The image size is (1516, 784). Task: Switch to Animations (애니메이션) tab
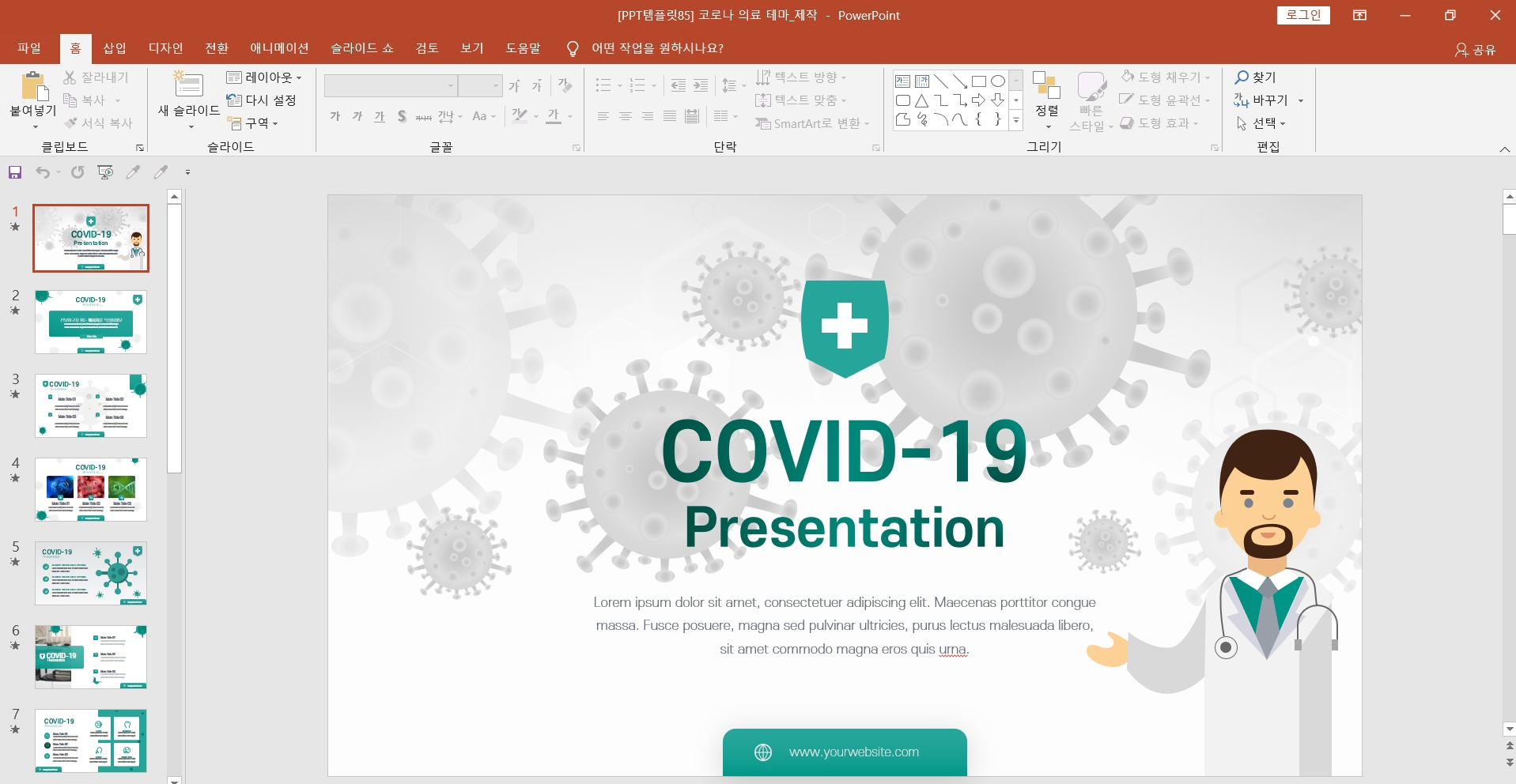(x=279, y=48)
